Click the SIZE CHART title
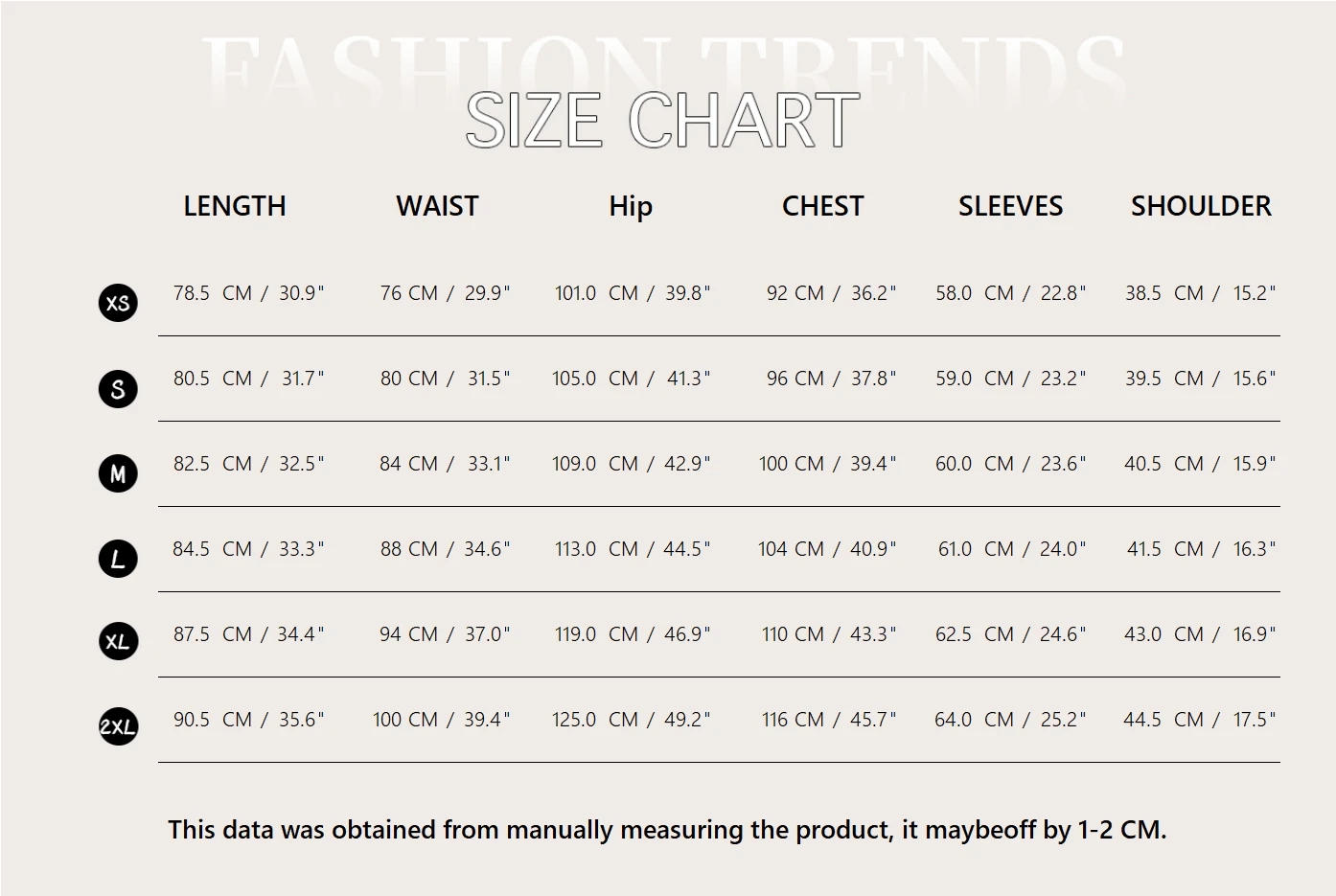The image size is (1336, 896). point(662,121)
